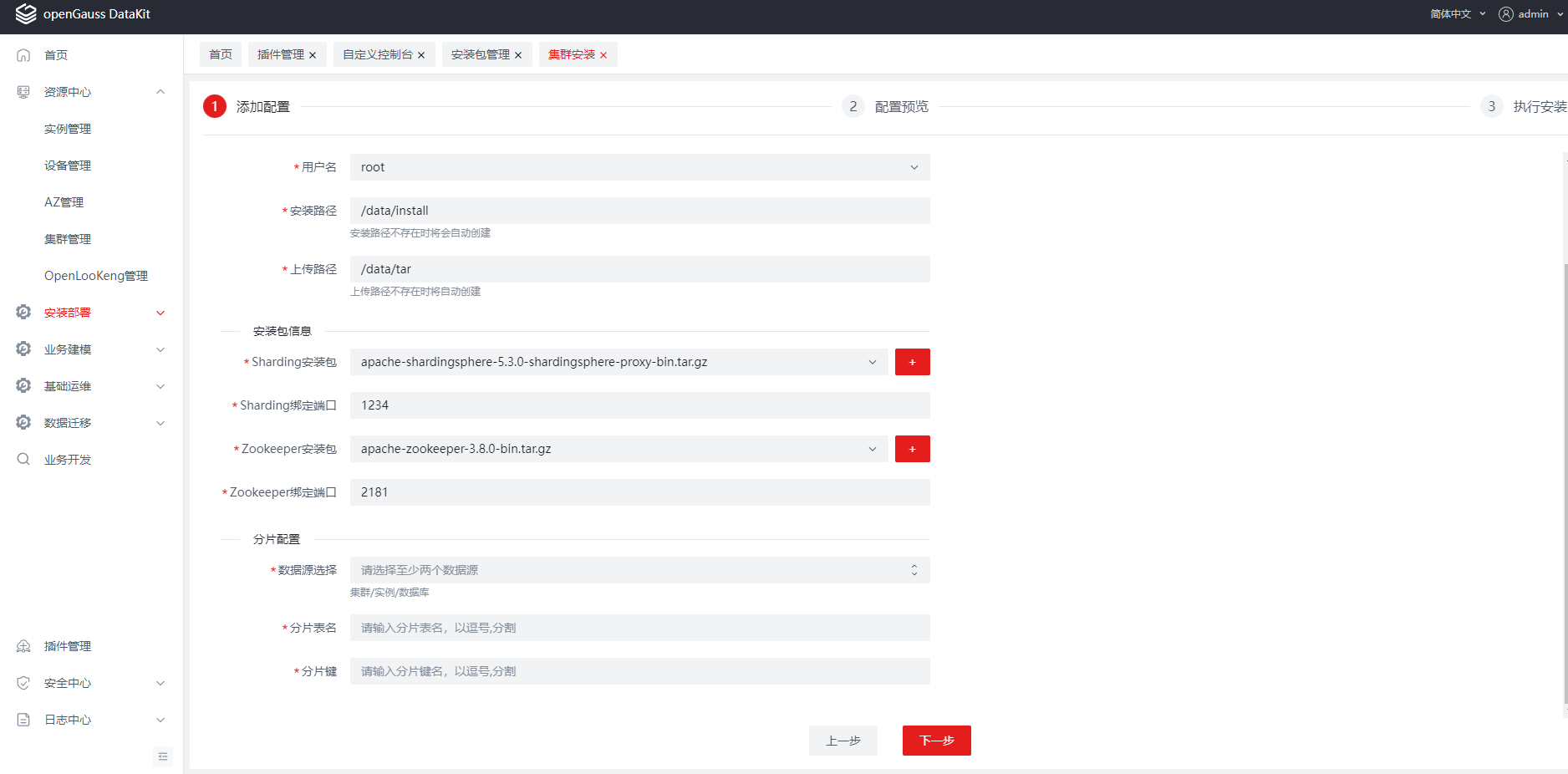Open 集群管理 in the sidebar
The width and height of the screenshot is (1568, 774).
[x=68, y=239]
